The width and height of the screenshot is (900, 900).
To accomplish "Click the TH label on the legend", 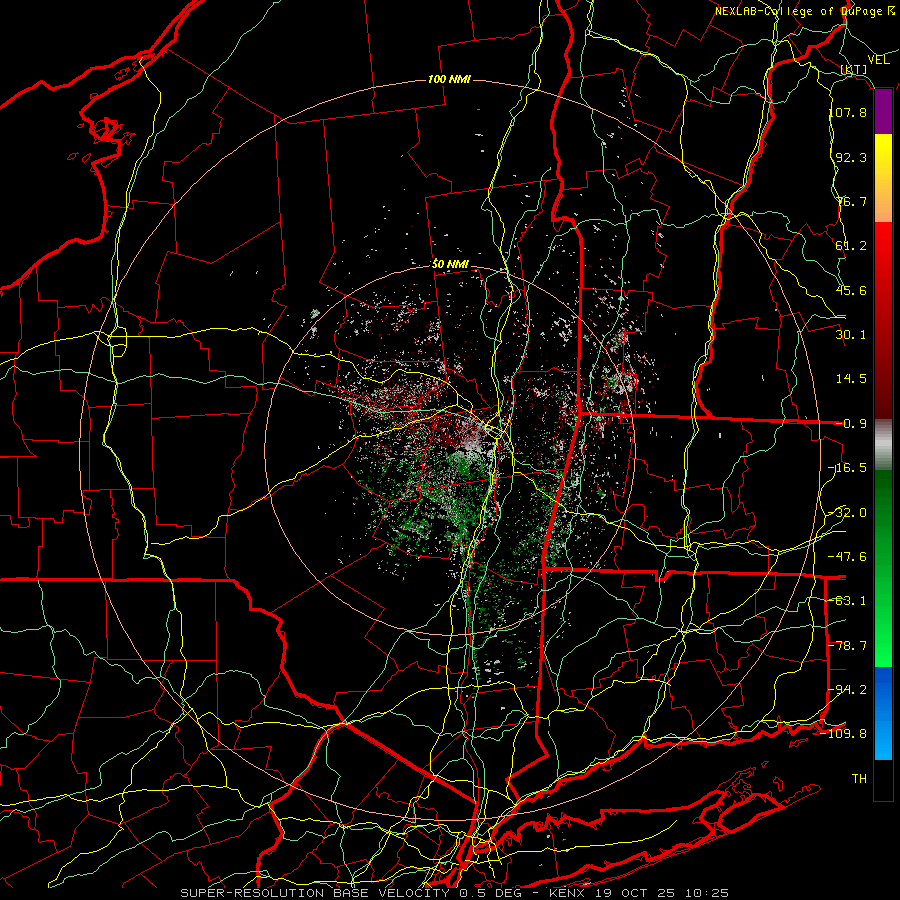I will [859, 779].
